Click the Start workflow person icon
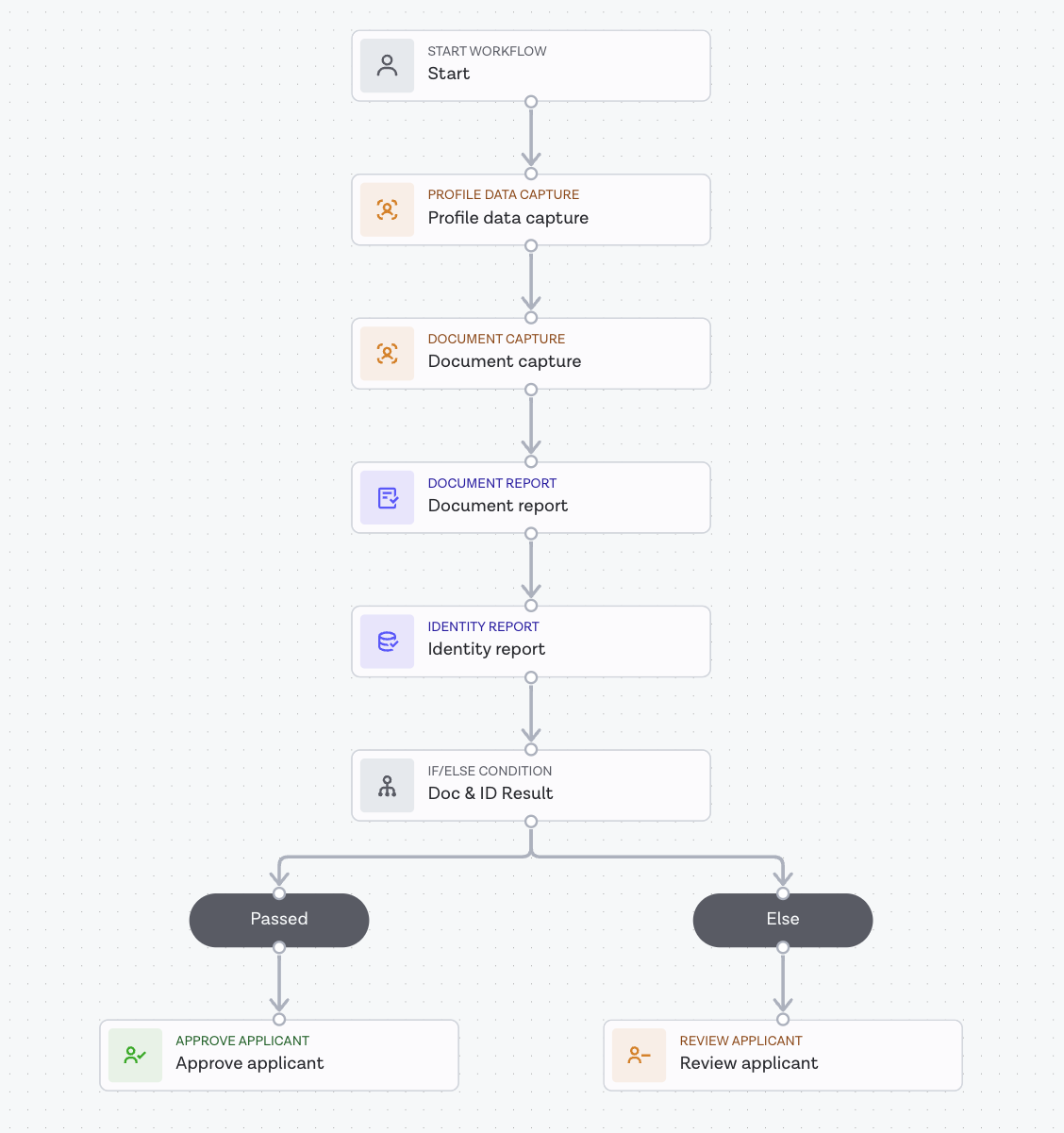 (x=387, y=65)
